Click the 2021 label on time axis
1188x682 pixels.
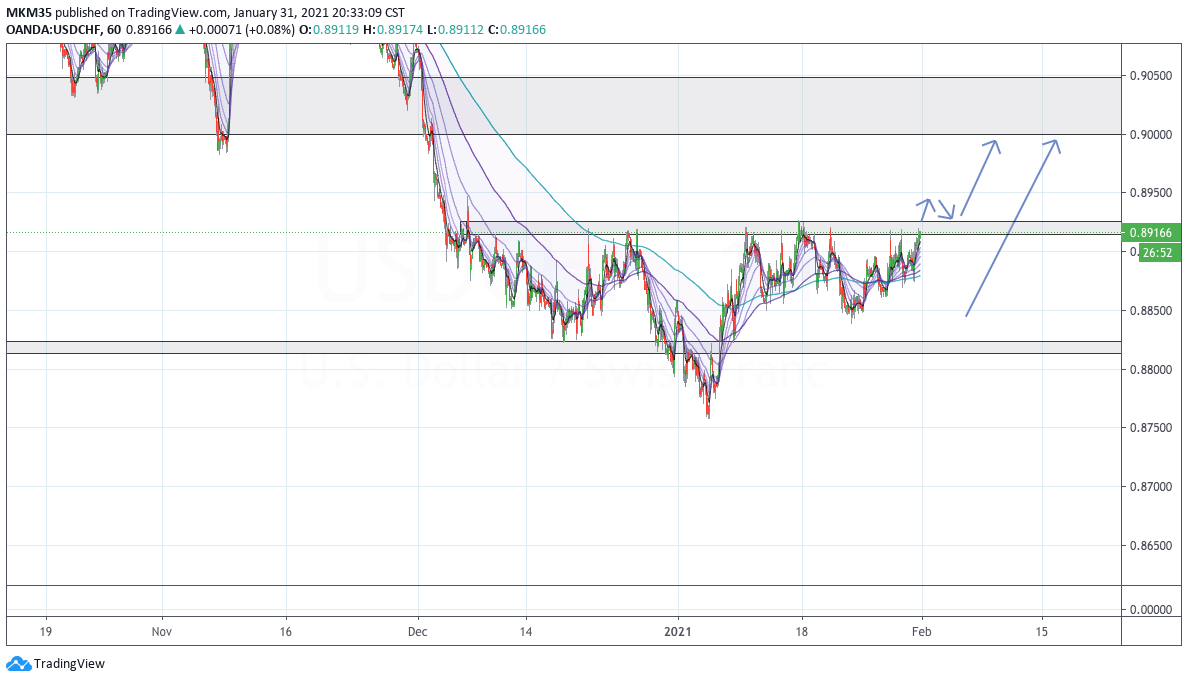(x=678, y=631)
